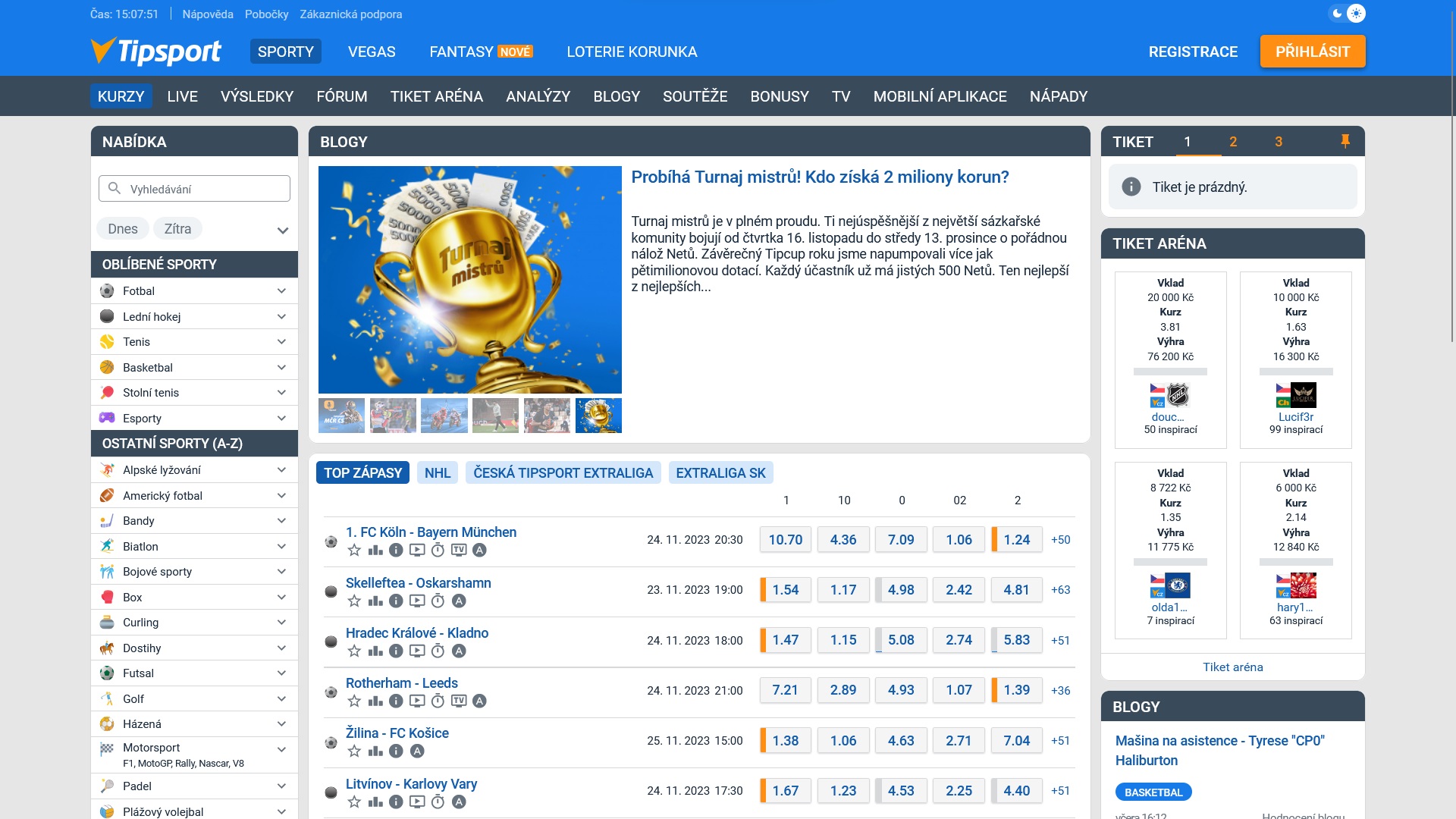Expand the Fotbal sport category
Image resolution: width=1456 pixels, height=819 pixels.
[x=281, y=291]
